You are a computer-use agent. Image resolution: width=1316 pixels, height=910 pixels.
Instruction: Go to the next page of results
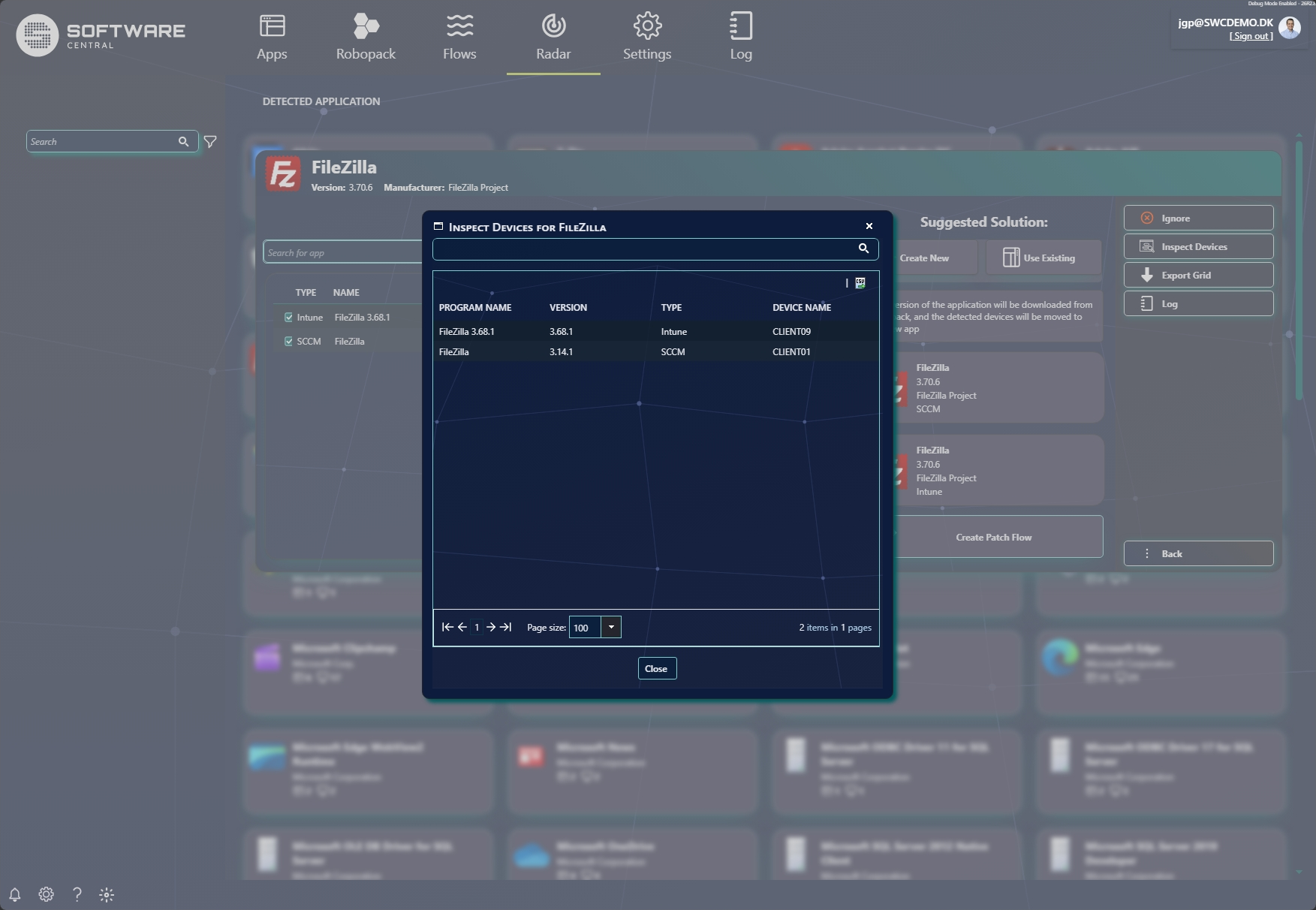[491, 627]
